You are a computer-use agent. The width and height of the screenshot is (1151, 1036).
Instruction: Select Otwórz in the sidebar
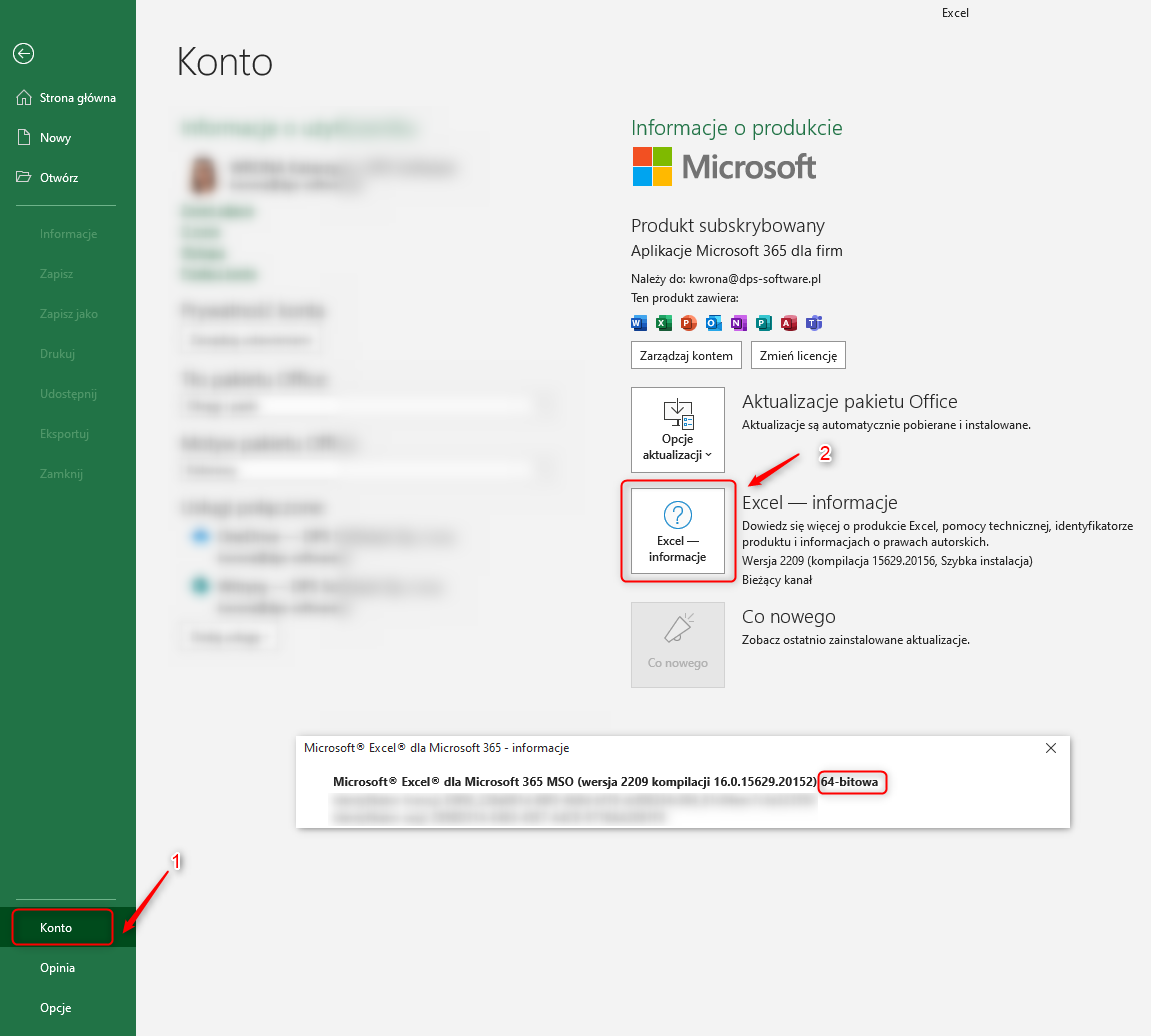click(x=58, y=178)
